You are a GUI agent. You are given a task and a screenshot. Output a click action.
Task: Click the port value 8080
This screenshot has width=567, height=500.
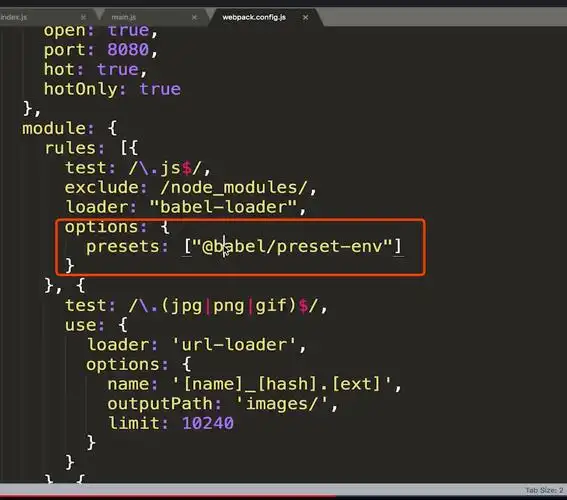[128, 50]
